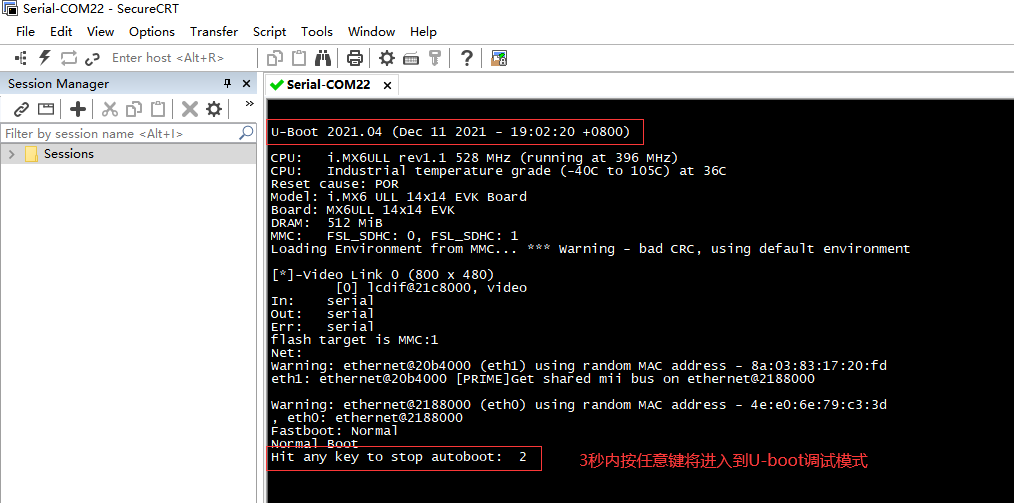Click Connect link icon in Session Manager
The image size is (1014, 503).
(21, 109)
